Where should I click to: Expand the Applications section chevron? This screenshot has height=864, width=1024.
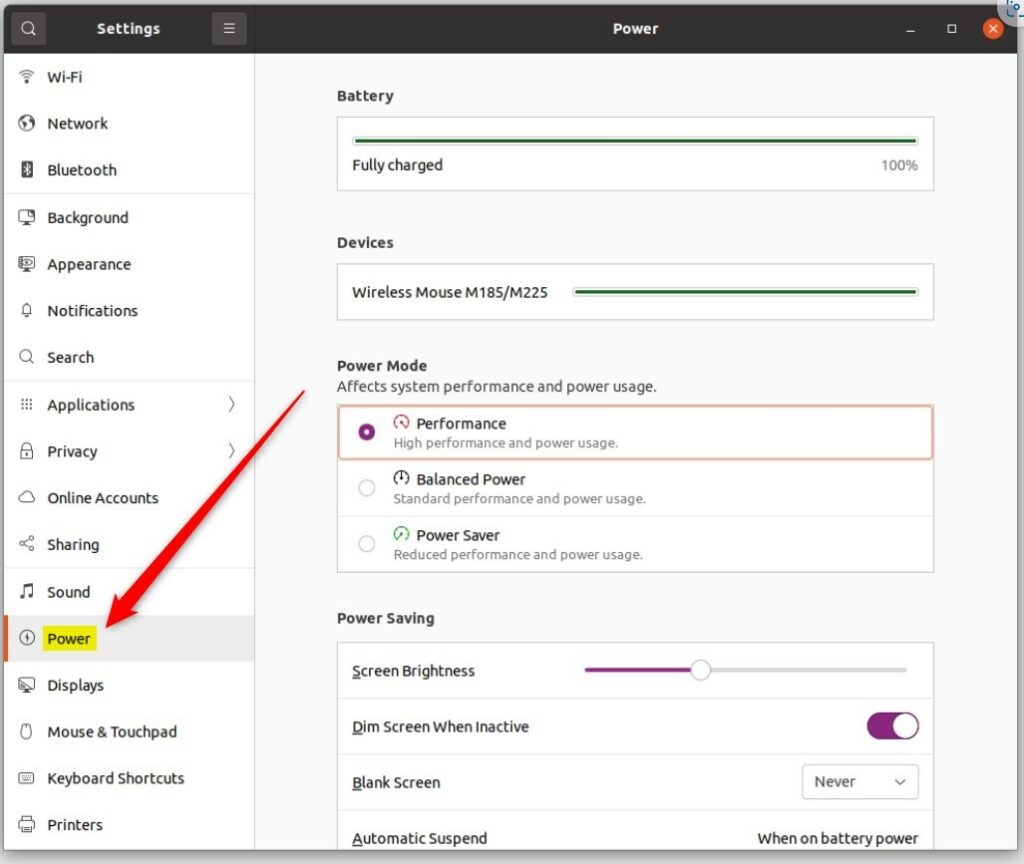pyautogui.click(x=231, y=405)
